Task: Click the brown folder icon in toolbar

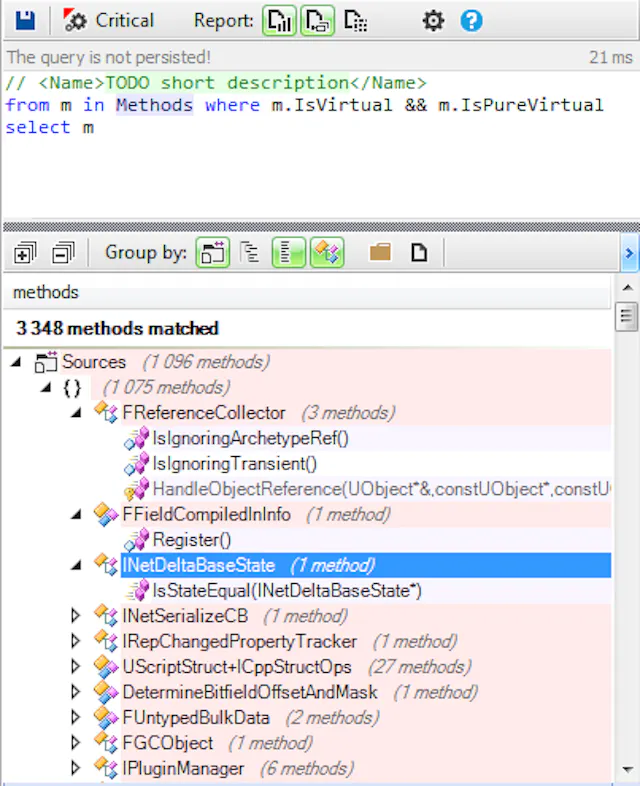Action: [x=380, y=253]
